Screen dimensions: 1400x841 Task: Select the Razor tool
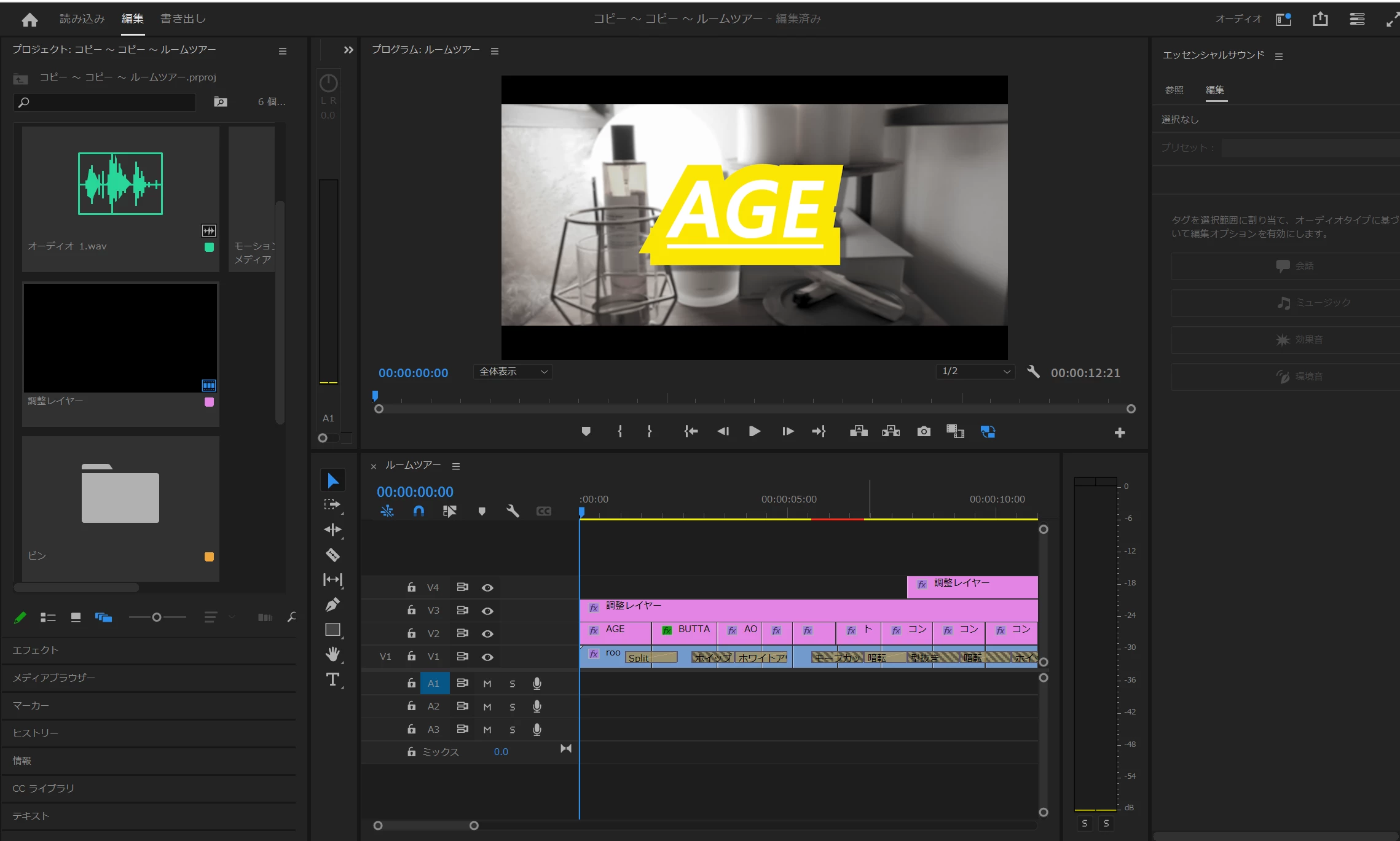[332, 555]
